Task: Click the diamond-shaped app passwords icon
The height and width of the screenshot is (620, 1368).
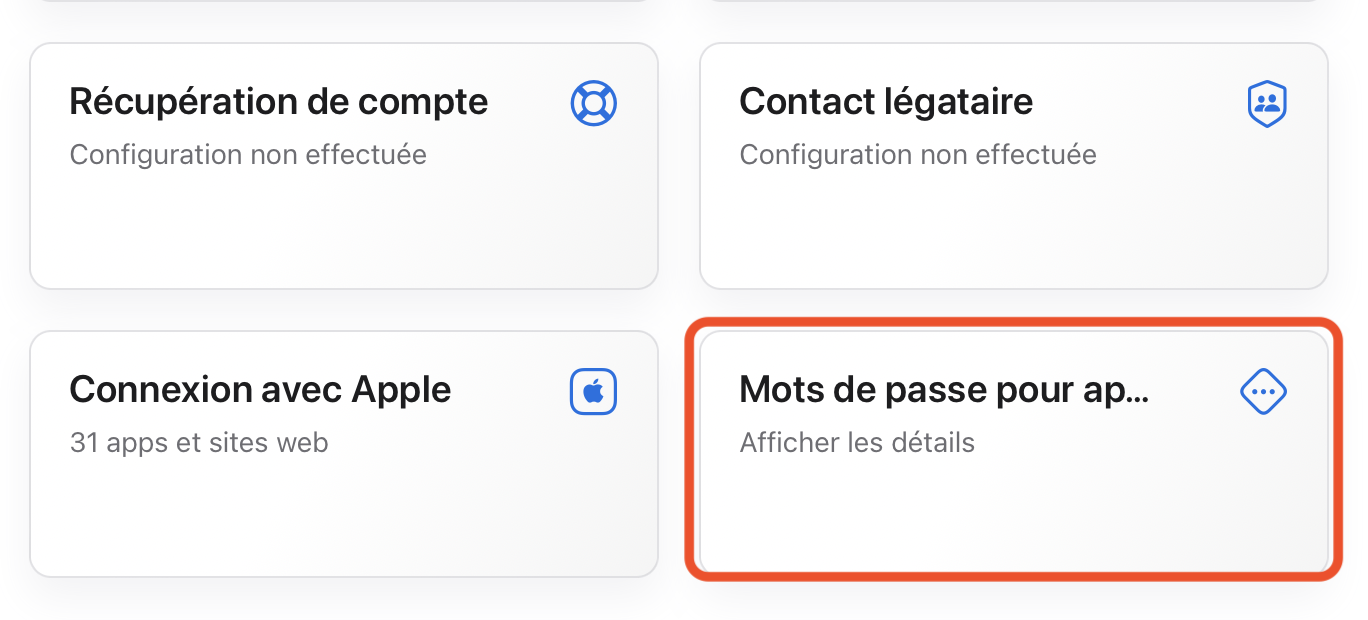Action: coord(1263,391)
